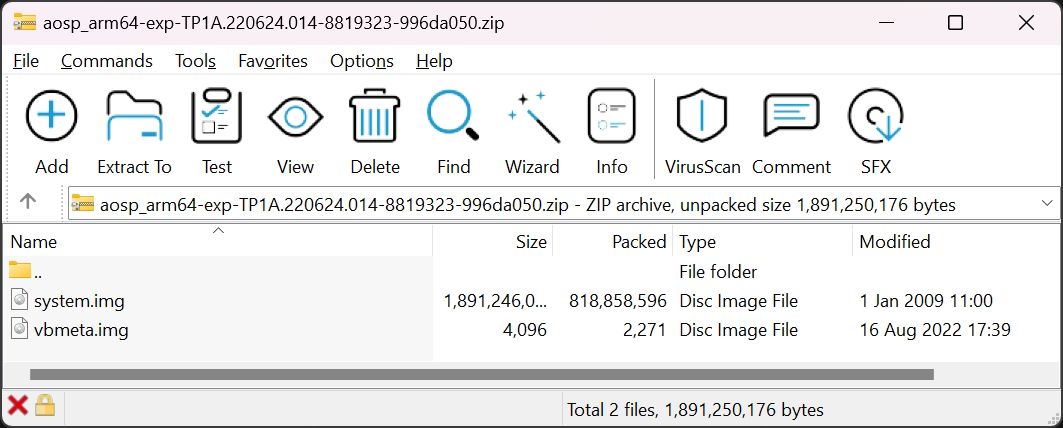This screenshot has height=428, width=1063.
Task: Select the system.img file
Action: point(79,301)
